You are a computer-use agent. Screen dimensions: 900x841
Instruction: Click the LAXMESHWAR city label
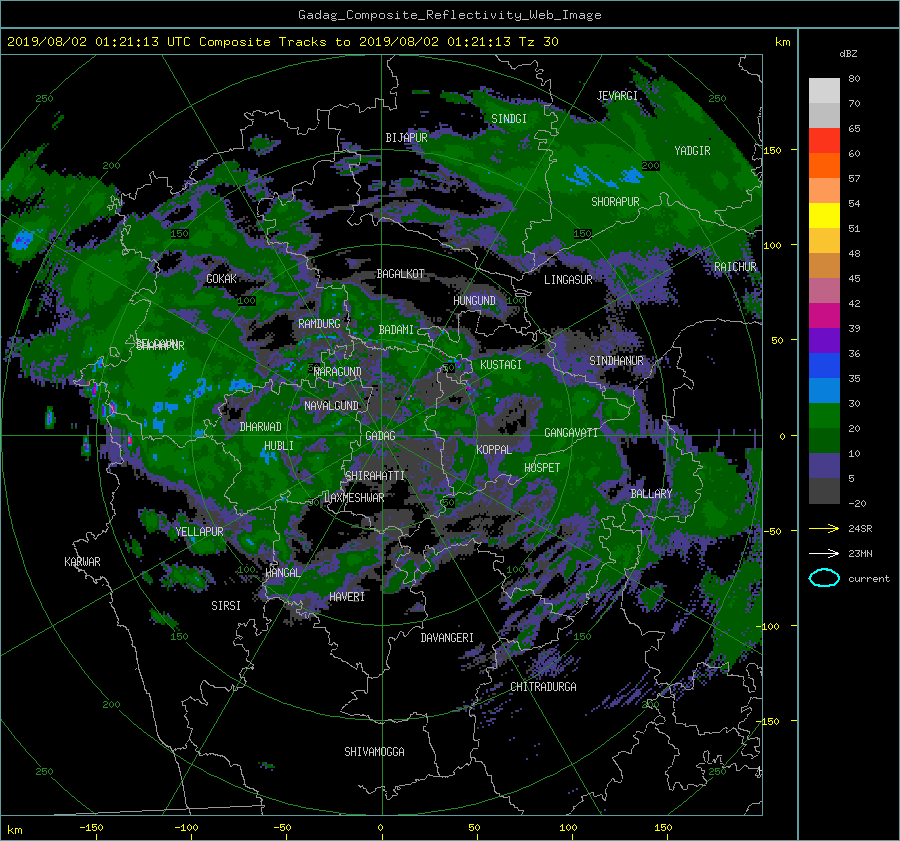click(354, 498)
